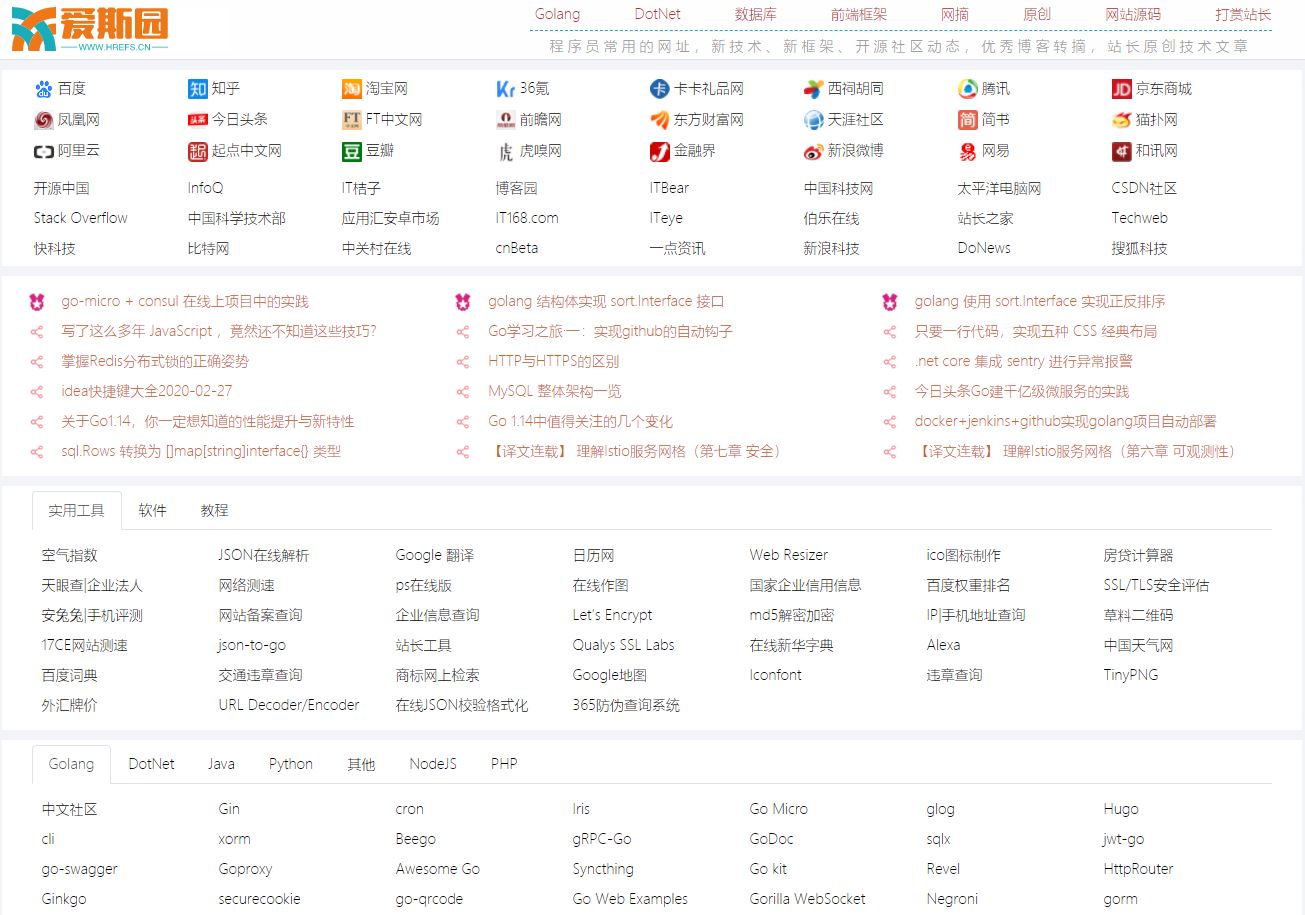1305x915 pixels.
Task: Open the DotNet top navigation item
Action: [x=657, y=14]
